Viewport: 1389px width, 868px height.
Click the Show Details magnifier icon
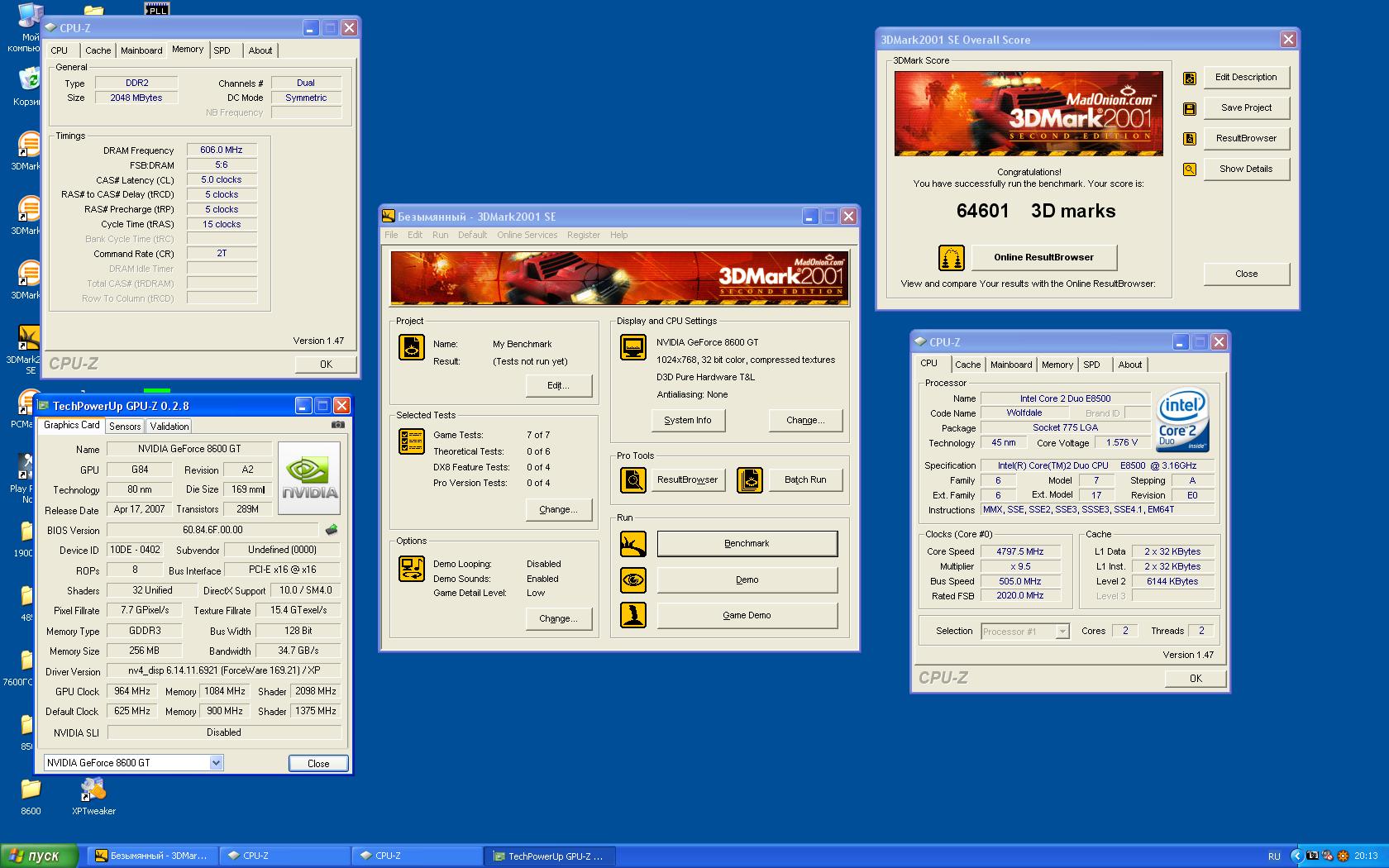pyautogui.click(x=1190, y=169)
